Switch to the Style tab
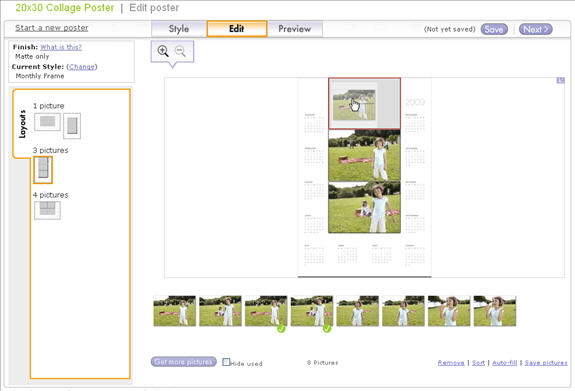575x391 pixels. pyautogui.click(x=179, y=29)
